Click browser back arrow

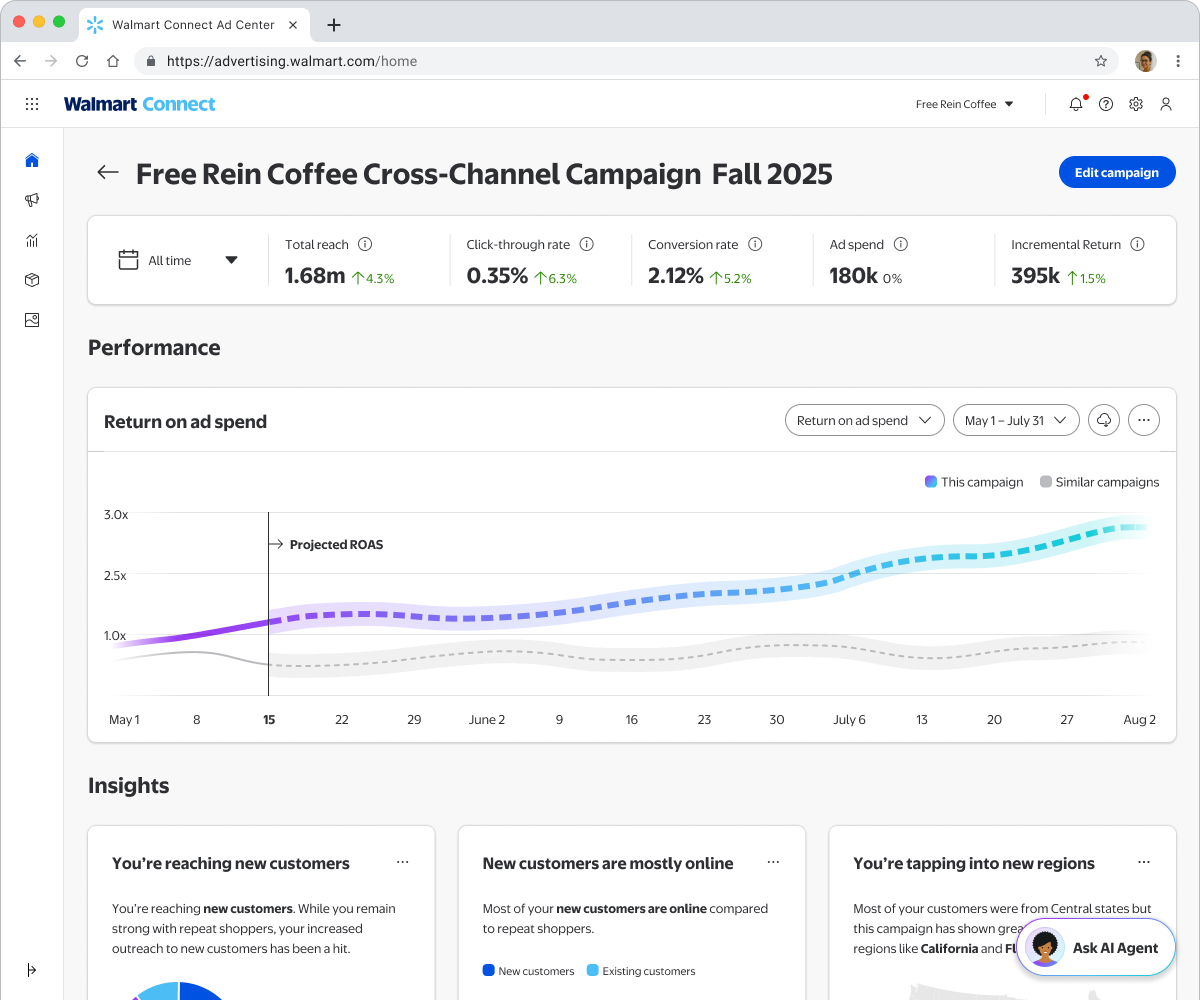pyautogui.click(x=20, y=61)
